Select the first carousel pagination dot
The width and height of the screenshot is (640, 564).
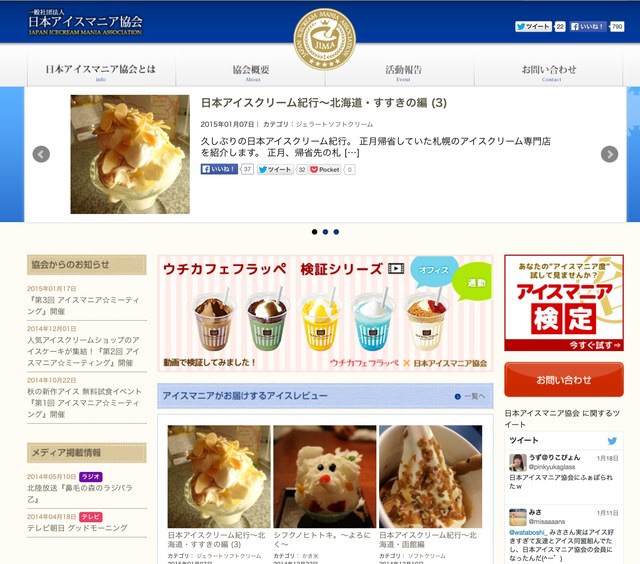pos(314,232)
